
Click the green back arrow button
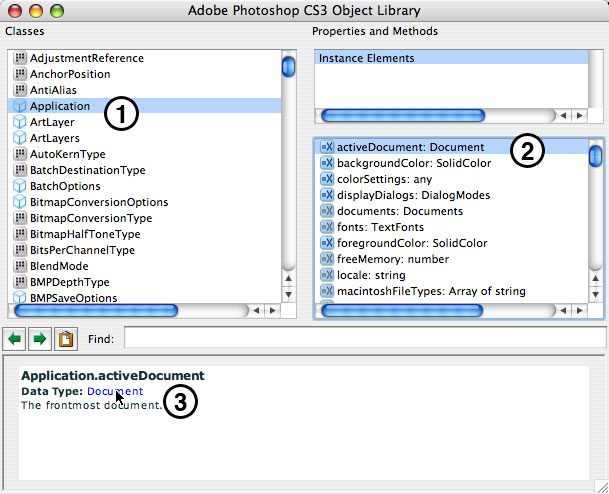(14, 339)
